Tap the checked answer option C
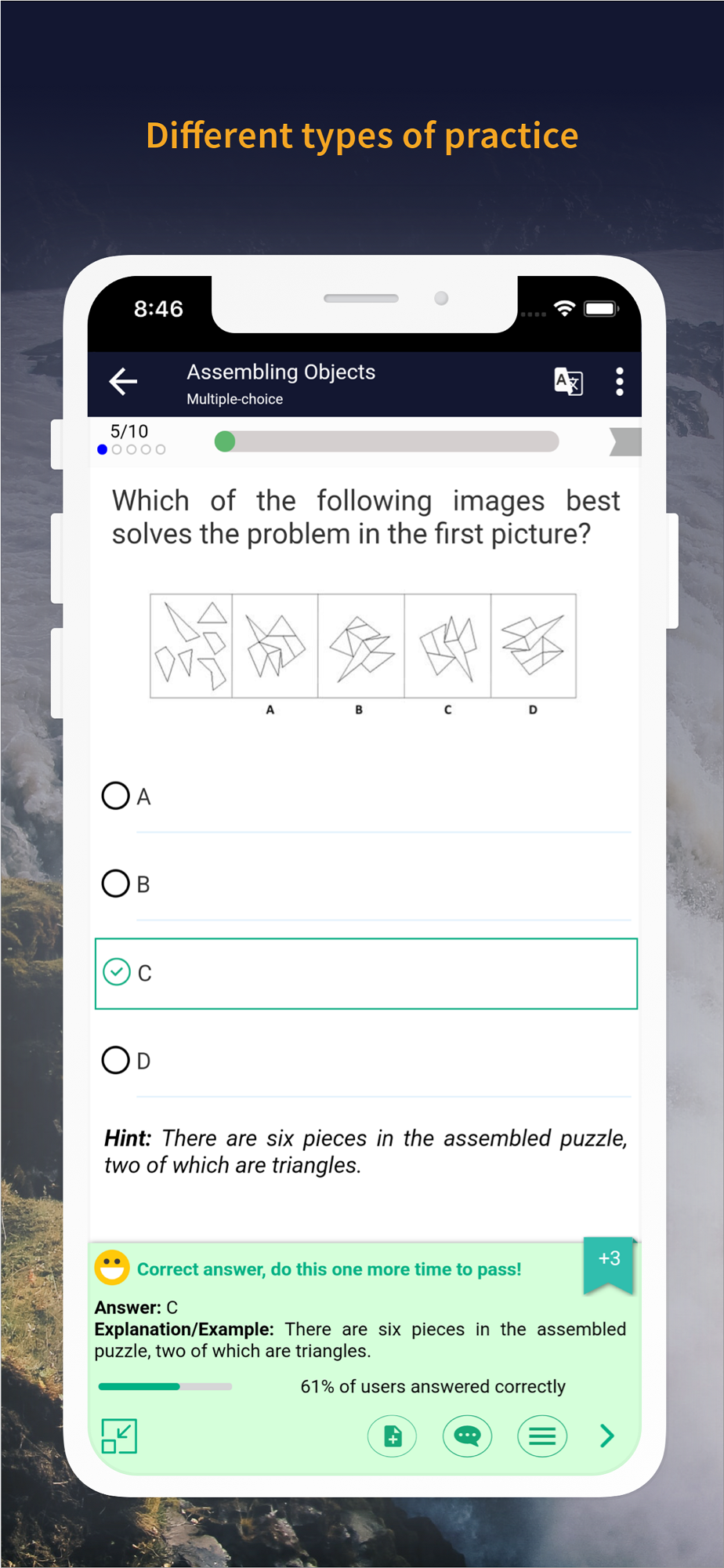Image resolution: width=724 pixels, height=1568 pixels. [366, 973]
